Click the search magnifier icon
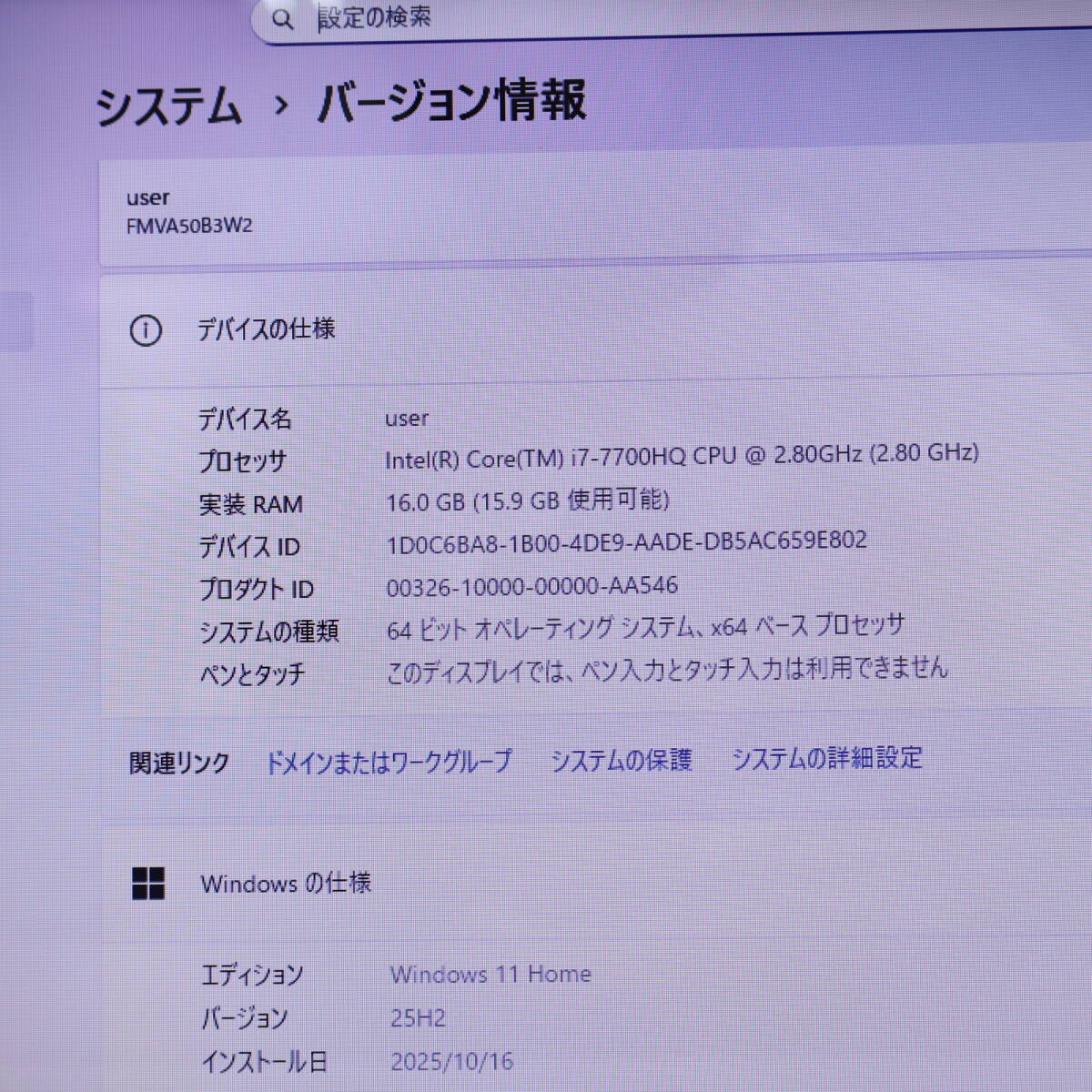1092x1092 pixels. tap(283, 19)
